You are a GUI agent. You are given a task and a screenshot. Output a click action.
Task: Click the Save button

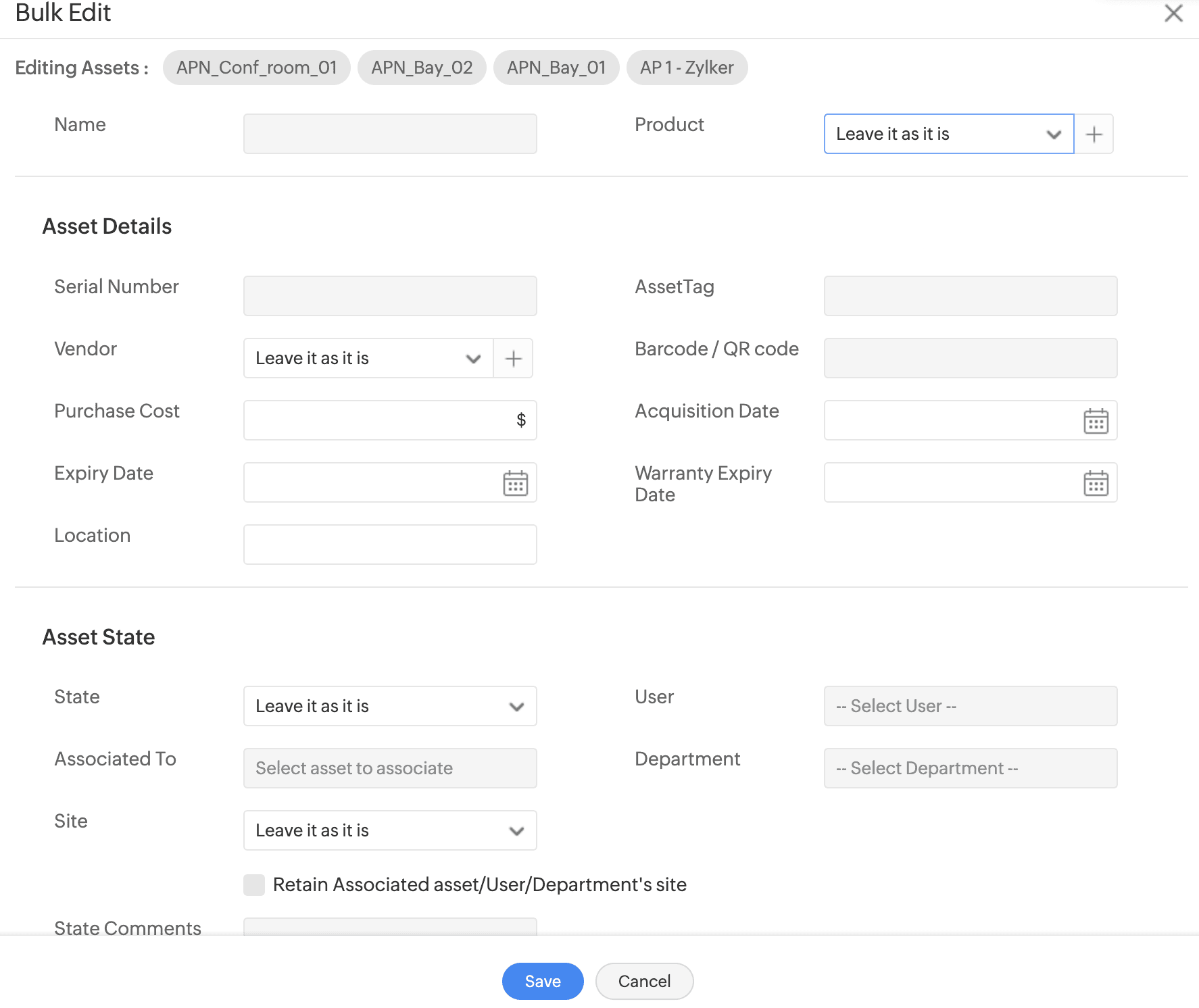[x=542, y=981]
